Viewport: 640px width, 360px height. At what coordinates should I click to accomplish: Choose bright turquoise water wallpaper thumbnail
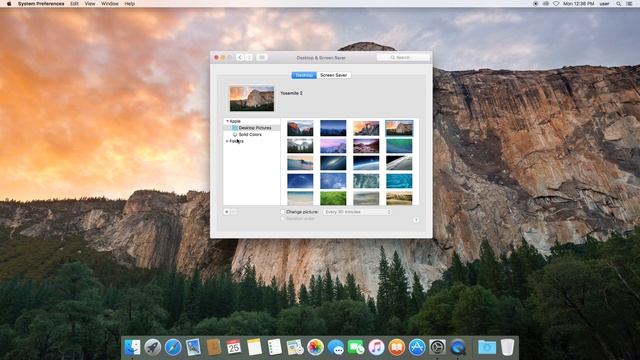pos(399,181)
